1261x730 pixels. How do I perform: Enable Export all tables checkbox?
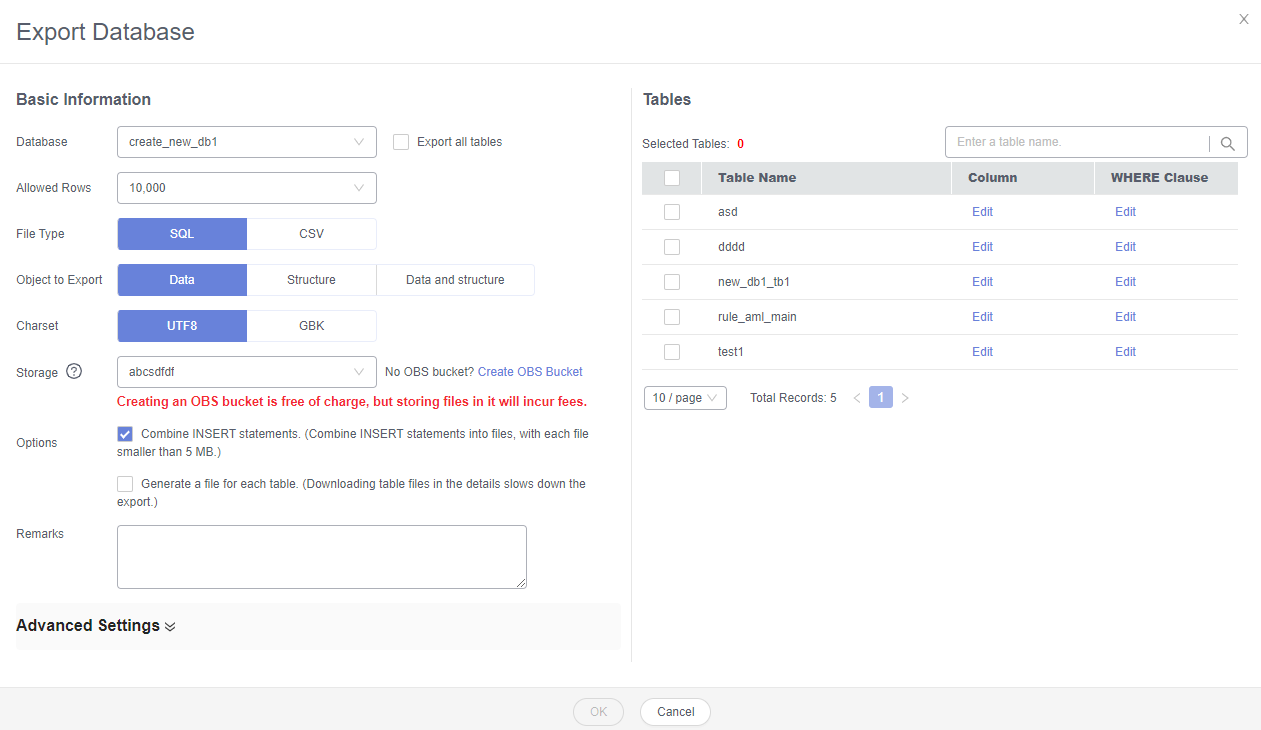pyautogui.click(x=401, y=142)
